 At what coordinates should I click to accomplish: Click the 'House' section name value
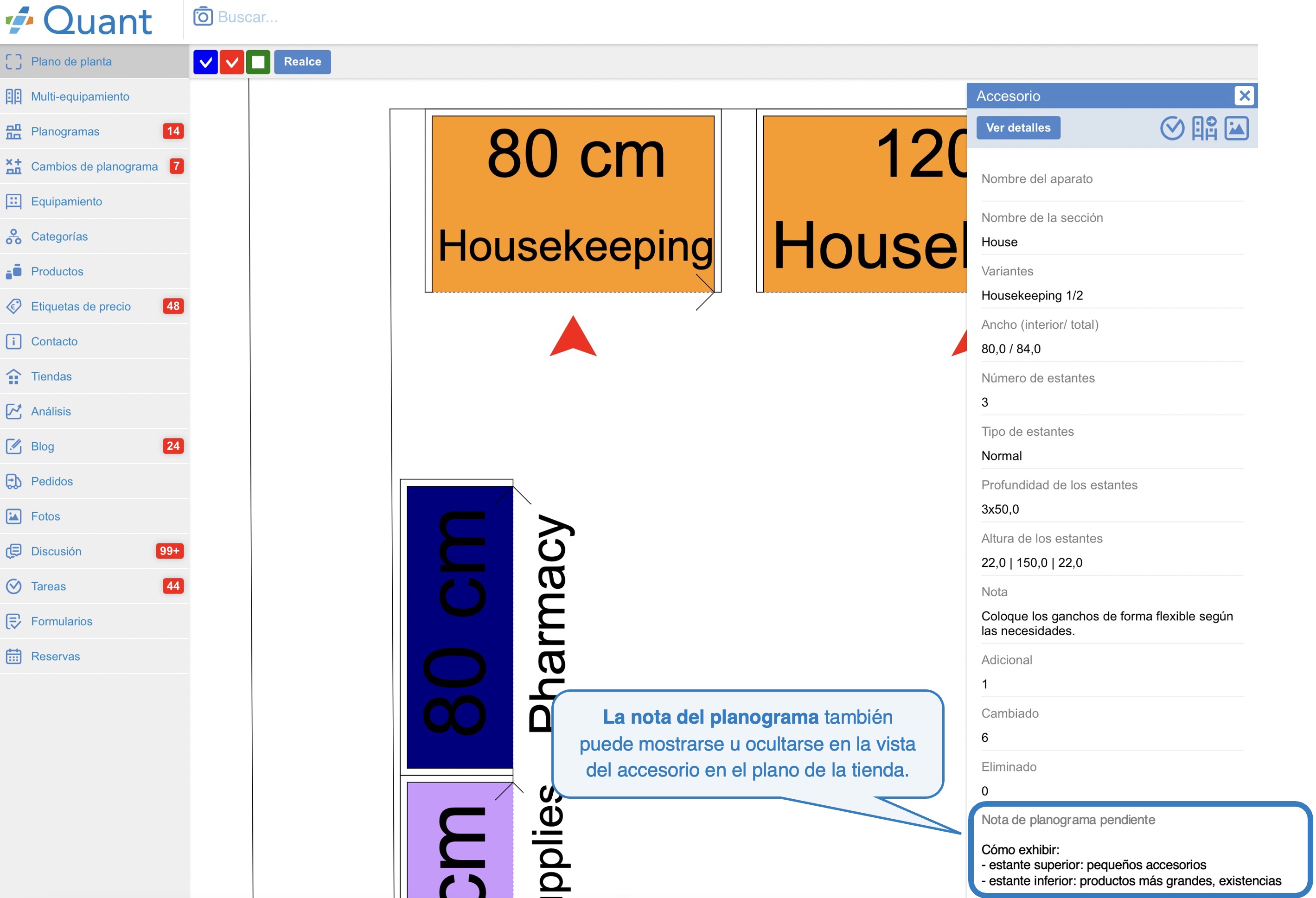click(x=999, y=242)
